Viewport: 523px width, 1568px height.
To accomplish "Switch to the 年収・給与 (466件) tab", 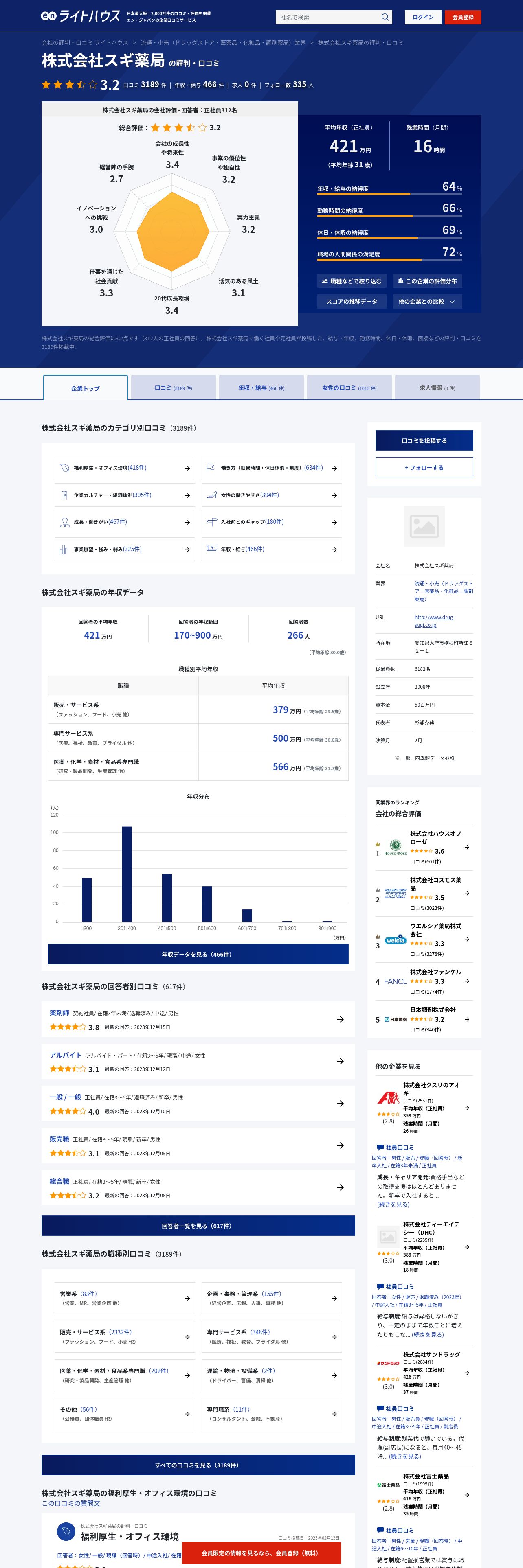I will [x=261, y=388].
